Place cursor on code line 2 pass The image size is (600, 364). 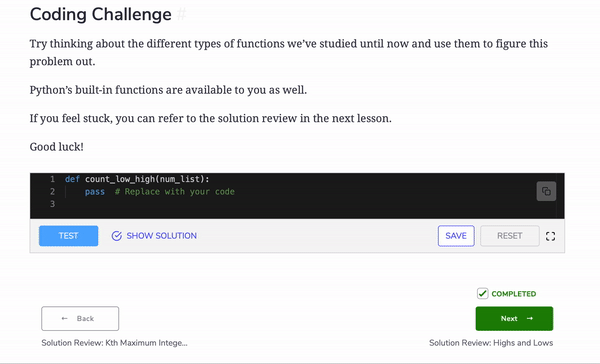95,192
